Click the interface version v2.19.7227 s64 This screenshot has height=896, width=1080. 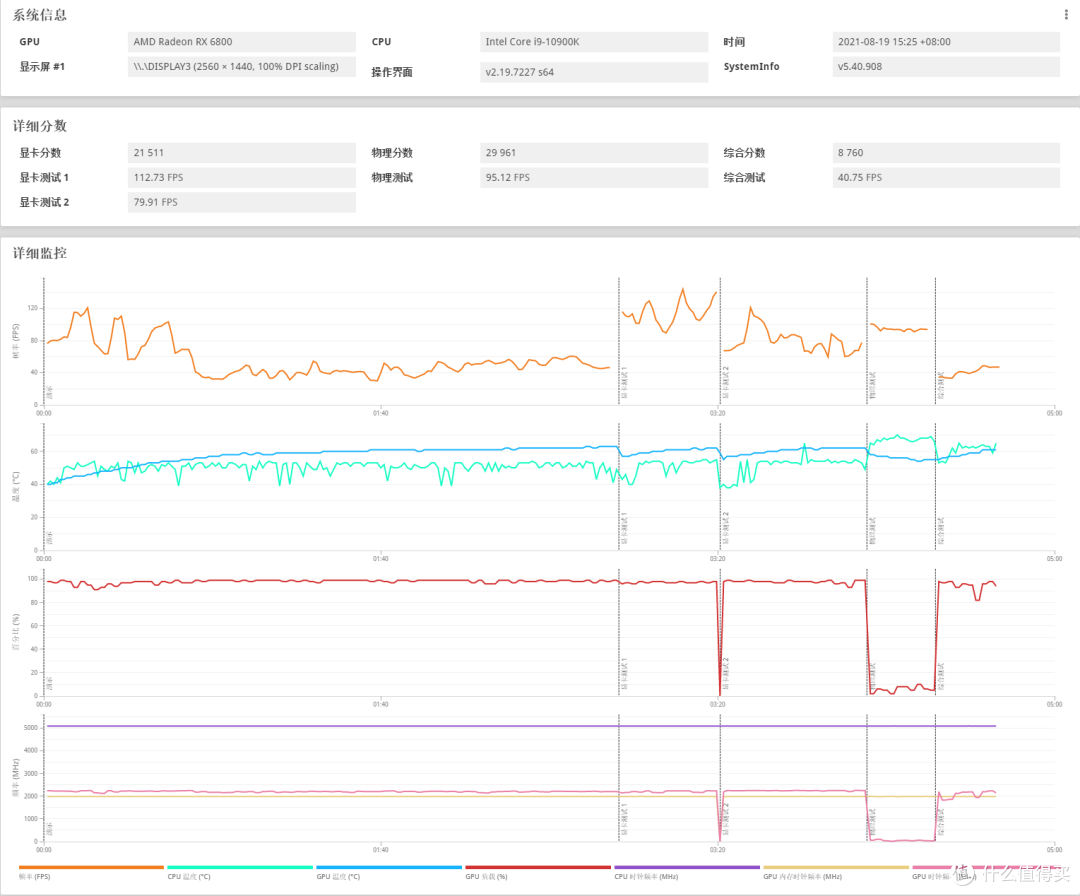tap(594, 72)
